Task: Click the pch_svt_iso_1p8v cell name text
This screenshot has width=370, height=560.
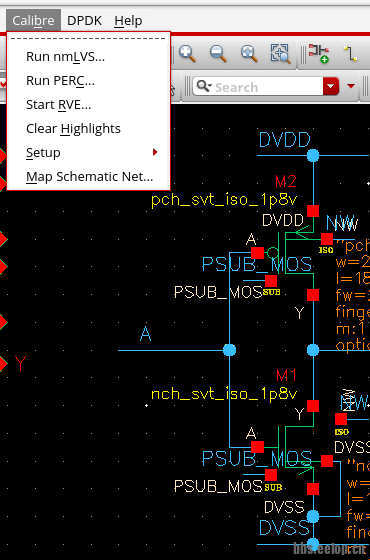Action: coord(224,200)
